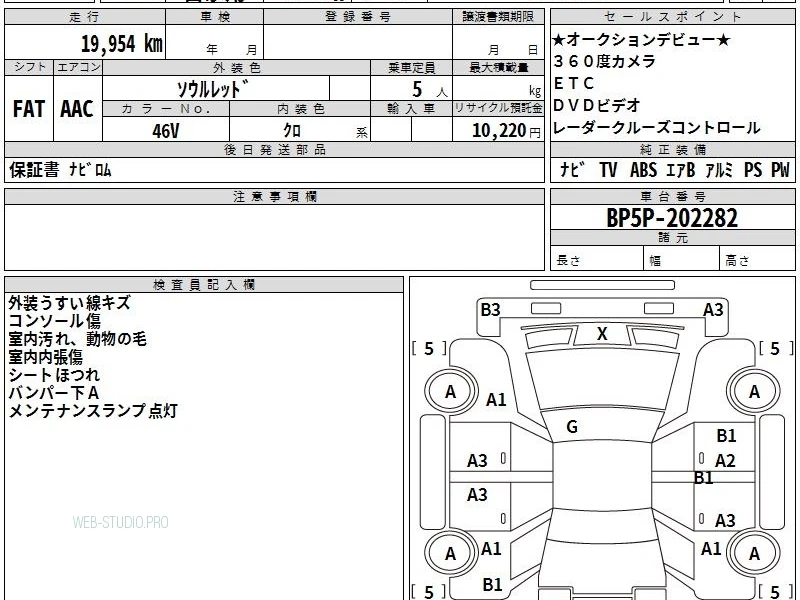This screenshot has width=800, height=600.
Task: Click the セールスポイント header
Action: tap(672, 17)
